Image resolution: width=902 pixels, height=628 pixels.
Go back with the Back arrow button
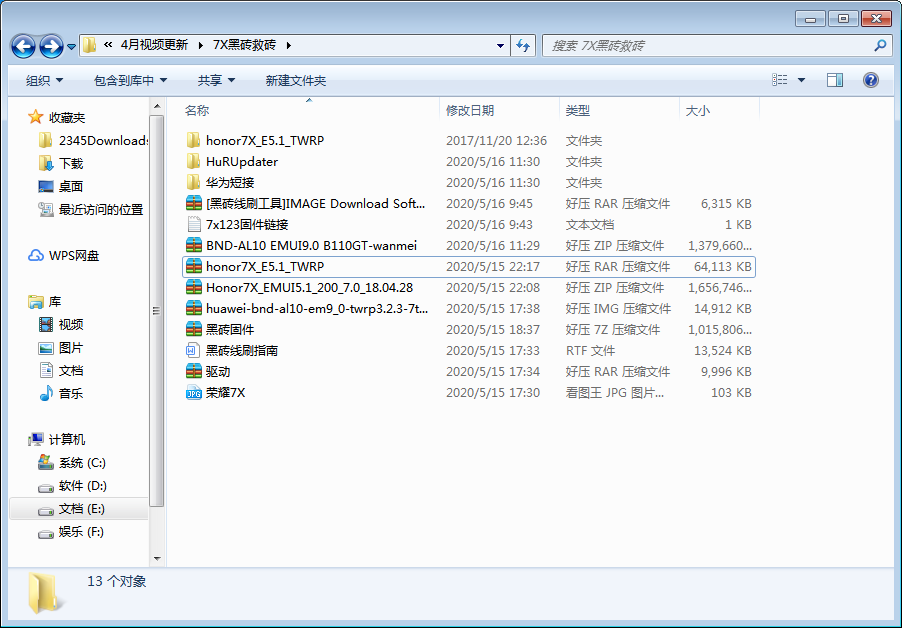tap(24, 46)
